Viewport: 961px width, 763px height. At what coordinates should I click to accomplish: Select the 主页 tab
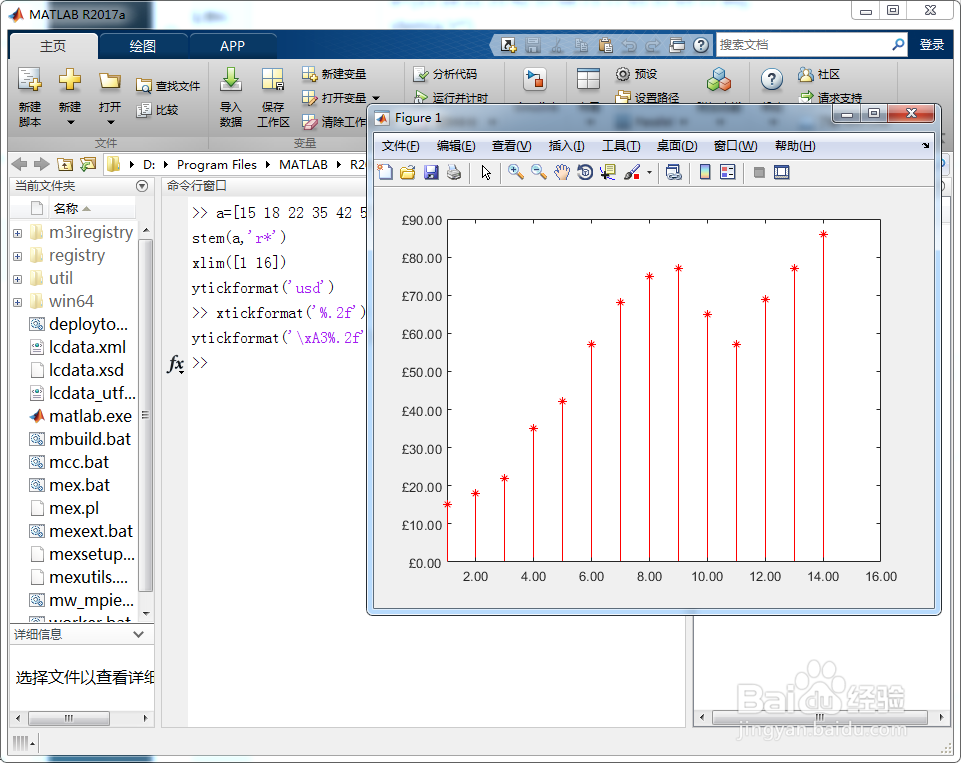[53, 46]
